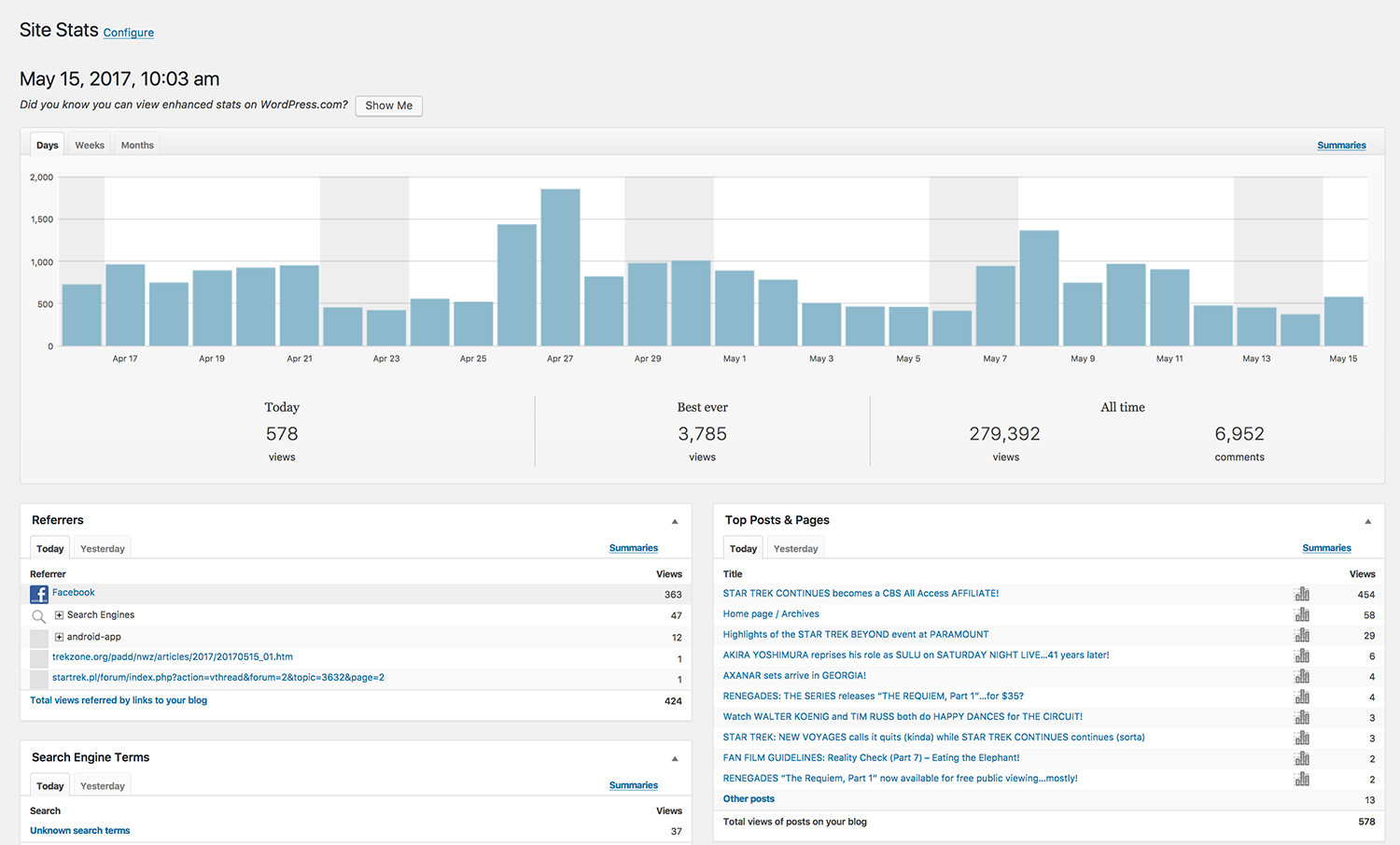Viewport: 1400px width, 845px height.
Task: Open stats chart icon for Home page / Archives
Action: point(1302,614)
